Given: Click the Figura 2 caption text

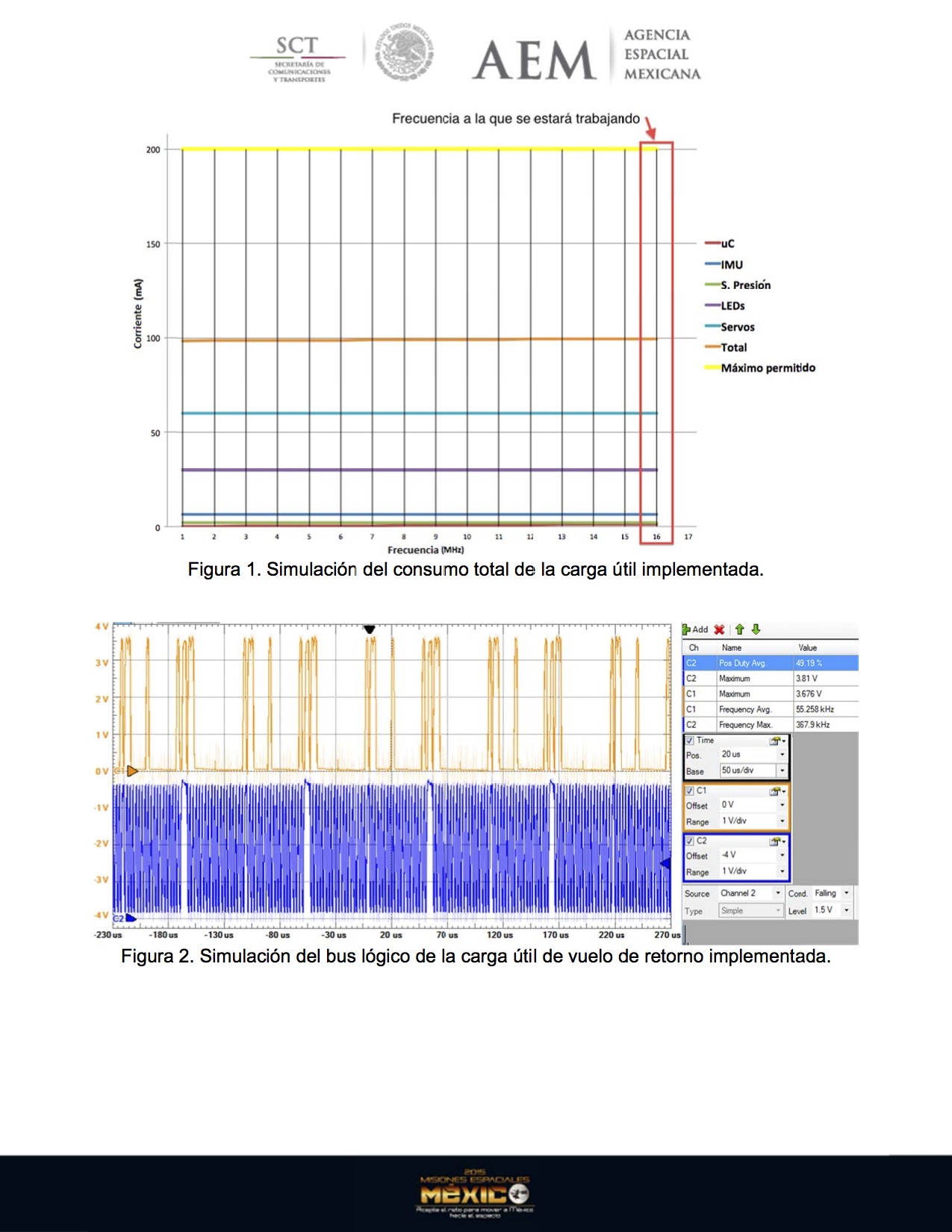Looking at the screenshot, I should pyautogui.click(x=476, y=956).
